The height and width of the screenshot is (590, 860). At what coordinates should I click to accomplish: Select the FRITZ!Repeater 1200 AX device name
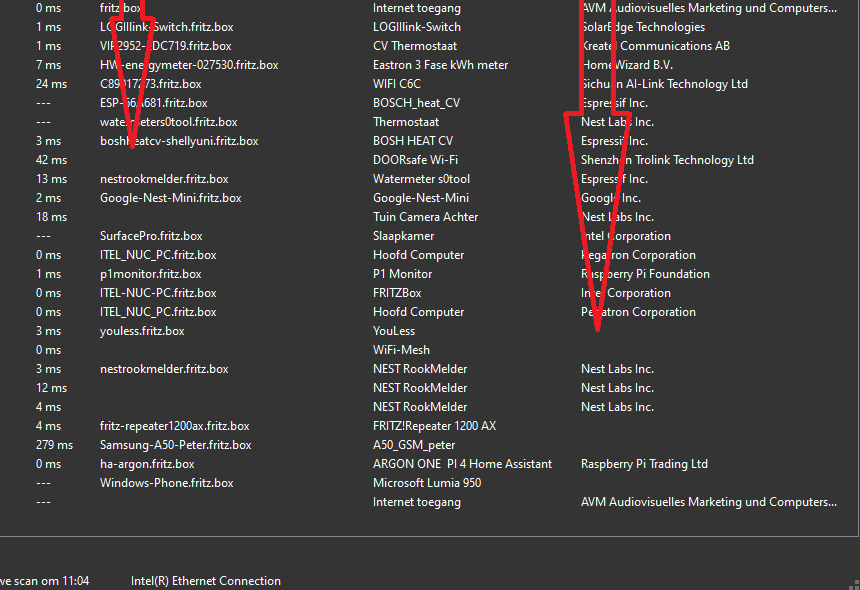tap(434, 426)
